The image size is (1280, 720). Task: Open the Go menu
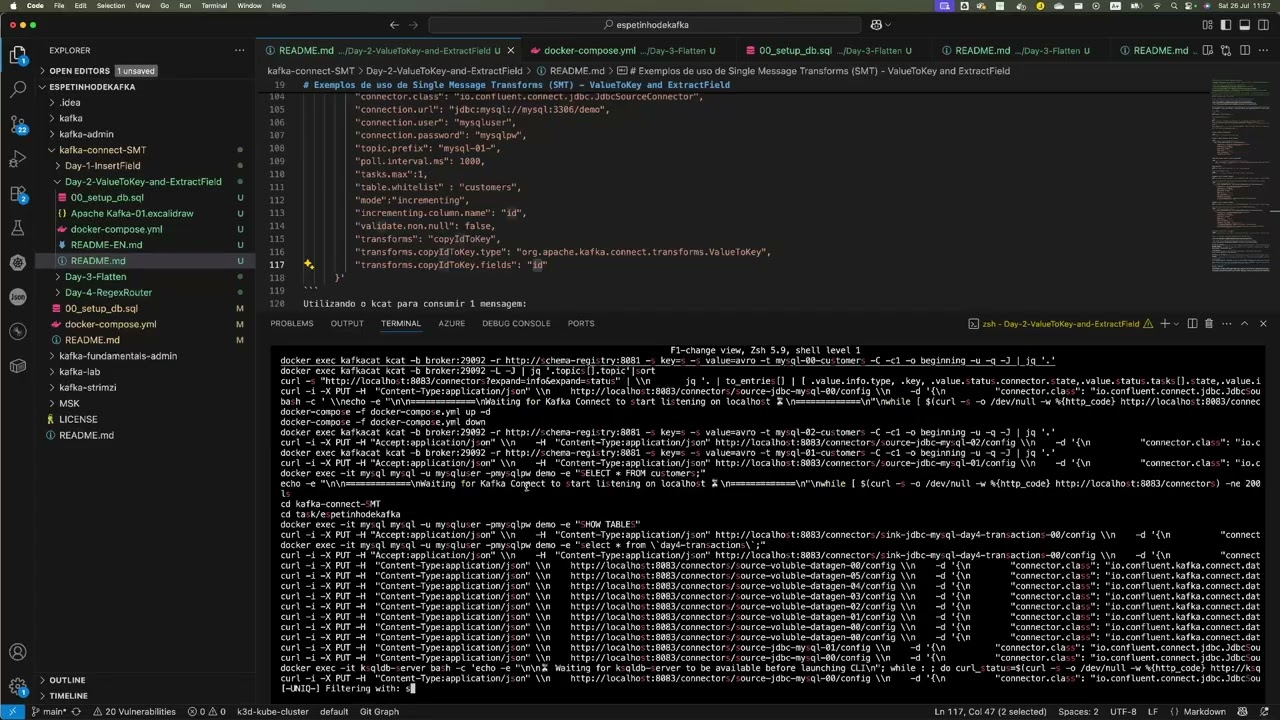(164, 6)
